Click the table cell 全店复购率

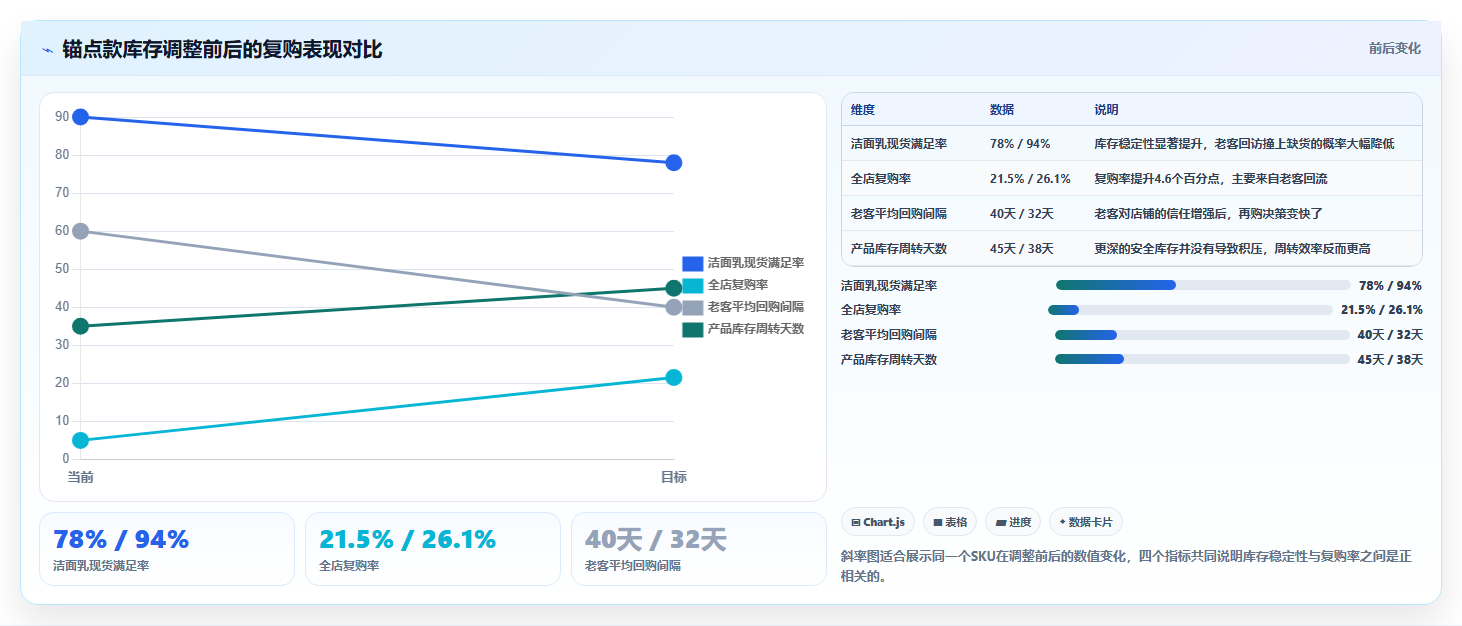click(x=881, y=179)
